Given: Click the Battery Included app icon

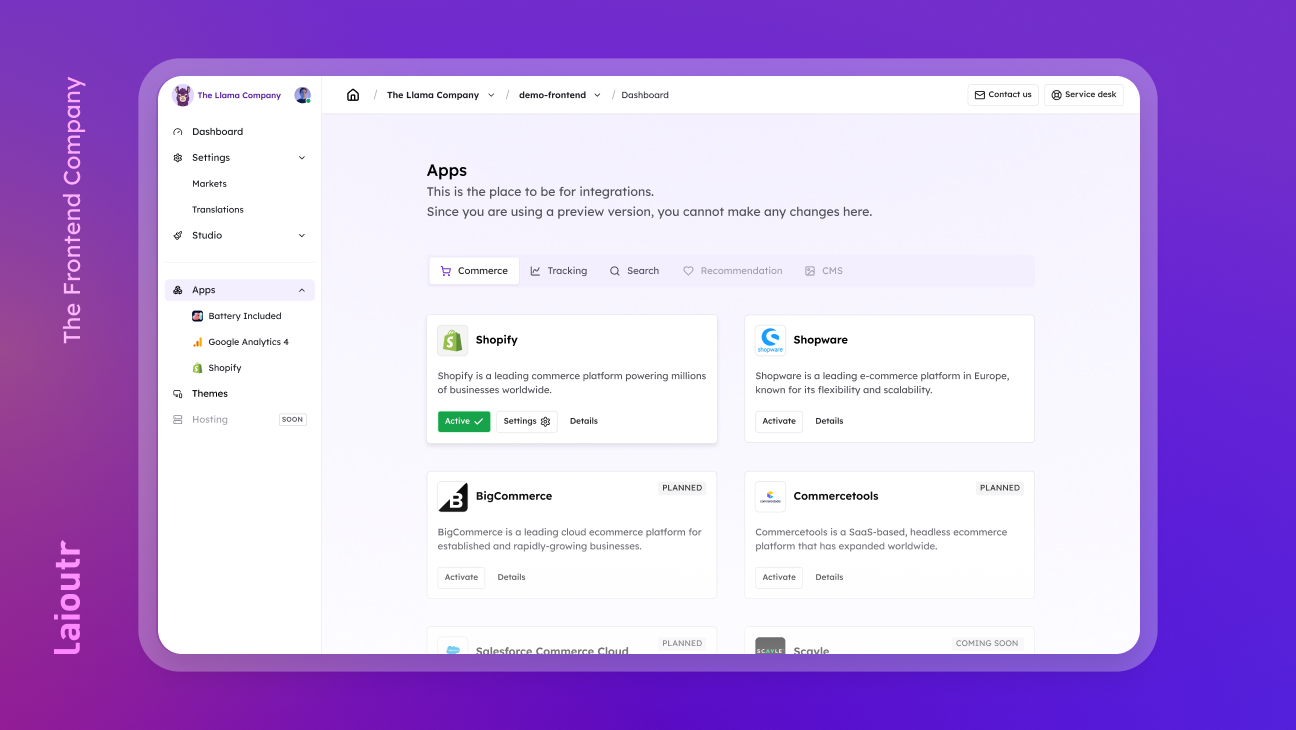Looking at the screenshot, I should [x=198, y=316].
